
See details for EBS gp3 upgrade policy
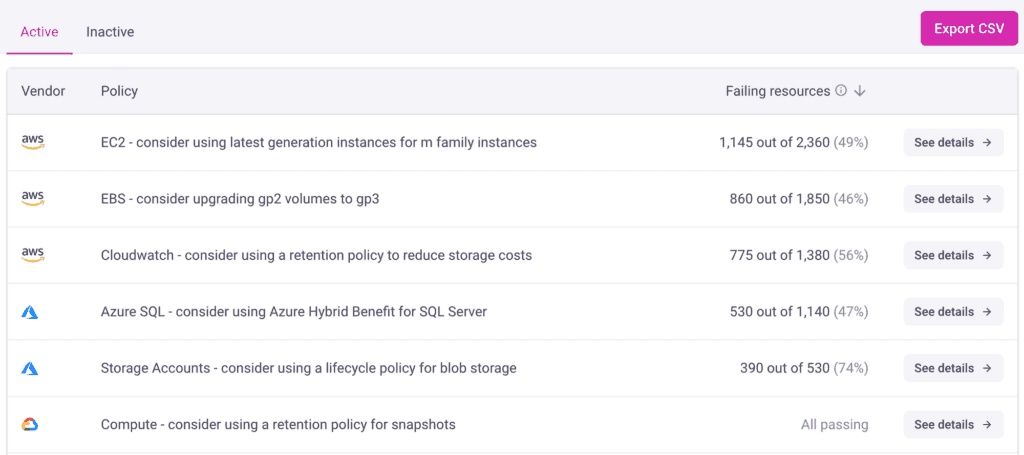coord(952,199)
